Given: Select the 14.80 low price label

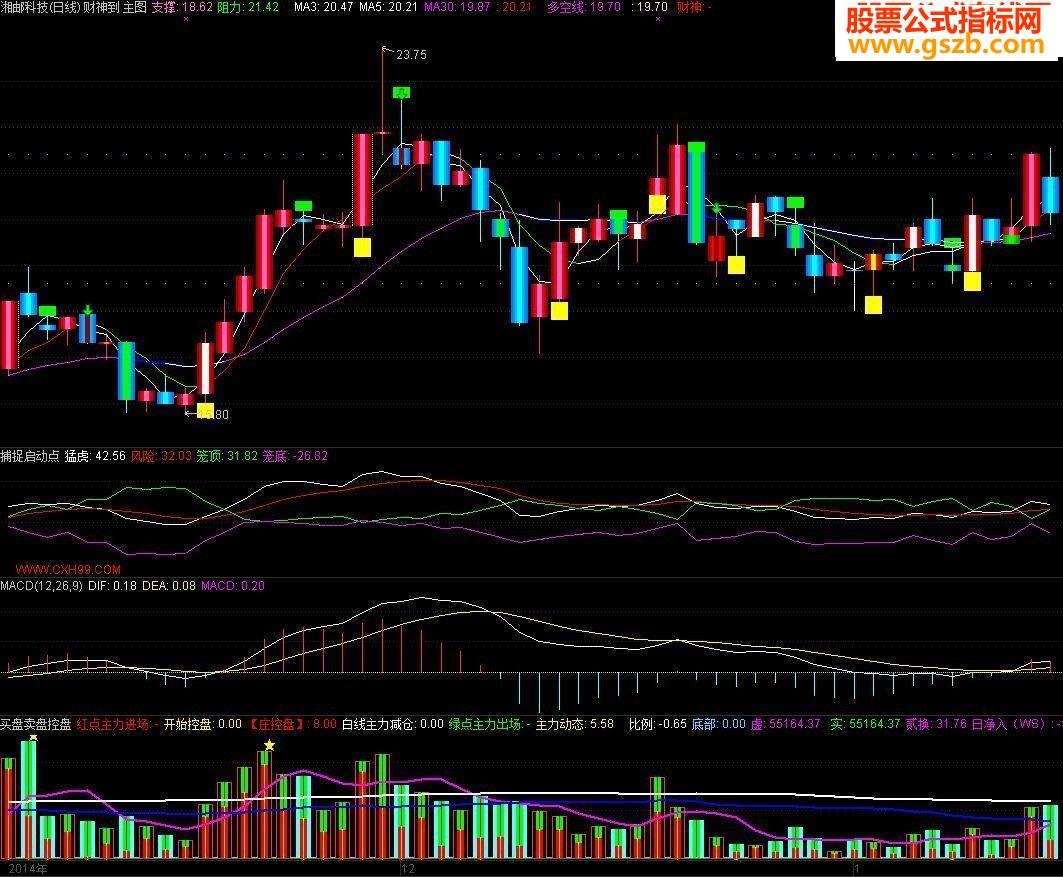Looking at the screenshot, I should pos(213,414).
